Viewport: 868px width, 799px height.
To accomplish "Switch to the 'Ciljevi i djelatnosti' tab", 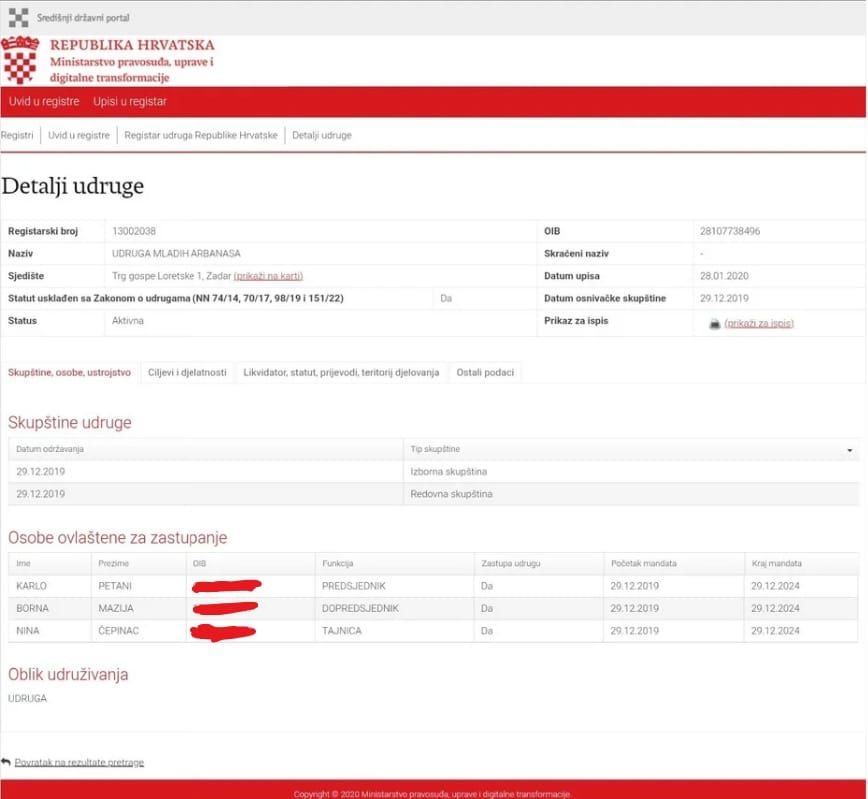I will 187,372.
